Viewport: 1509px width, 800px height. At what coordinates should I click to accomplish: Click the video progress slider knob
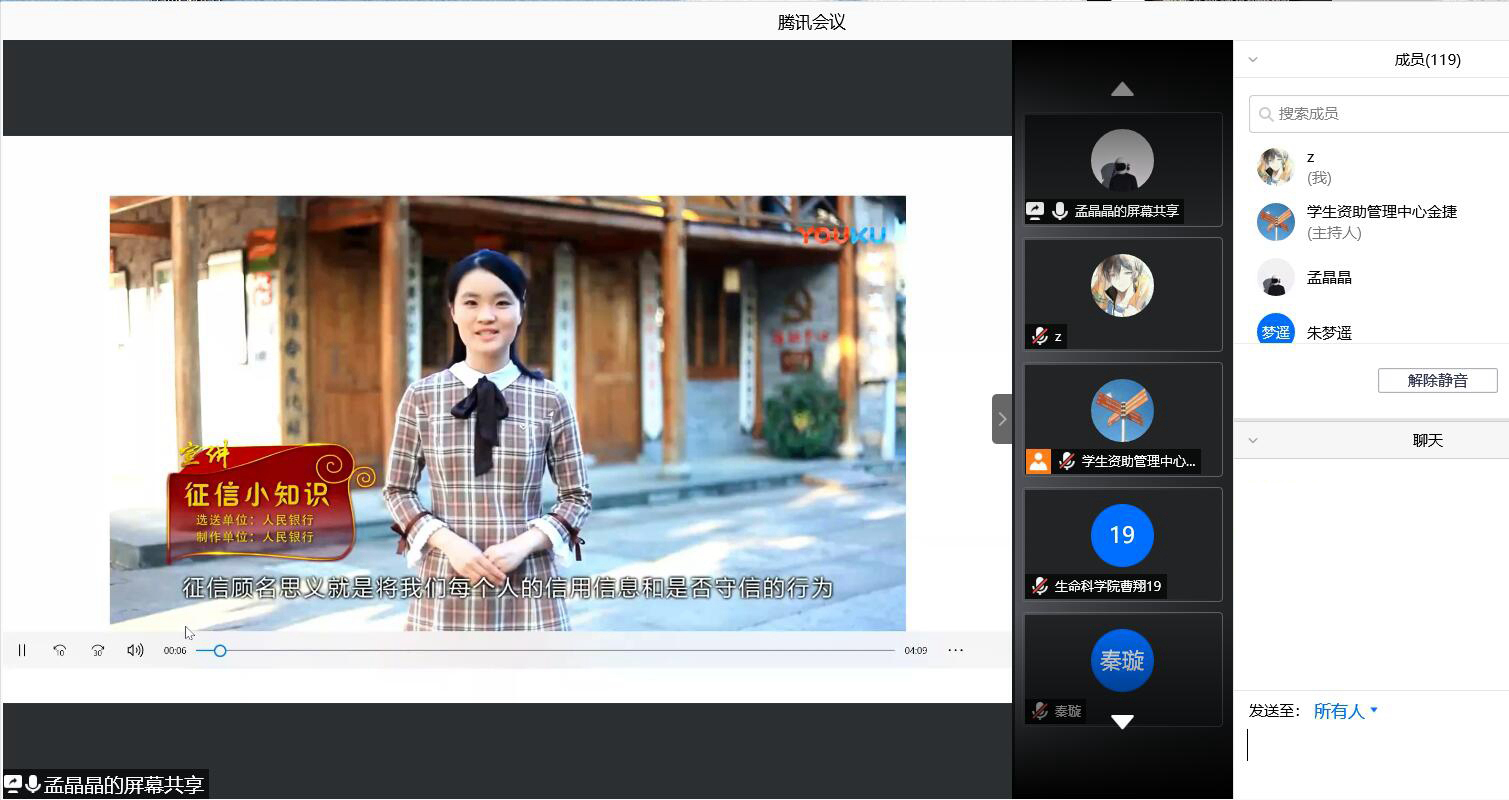220,650
